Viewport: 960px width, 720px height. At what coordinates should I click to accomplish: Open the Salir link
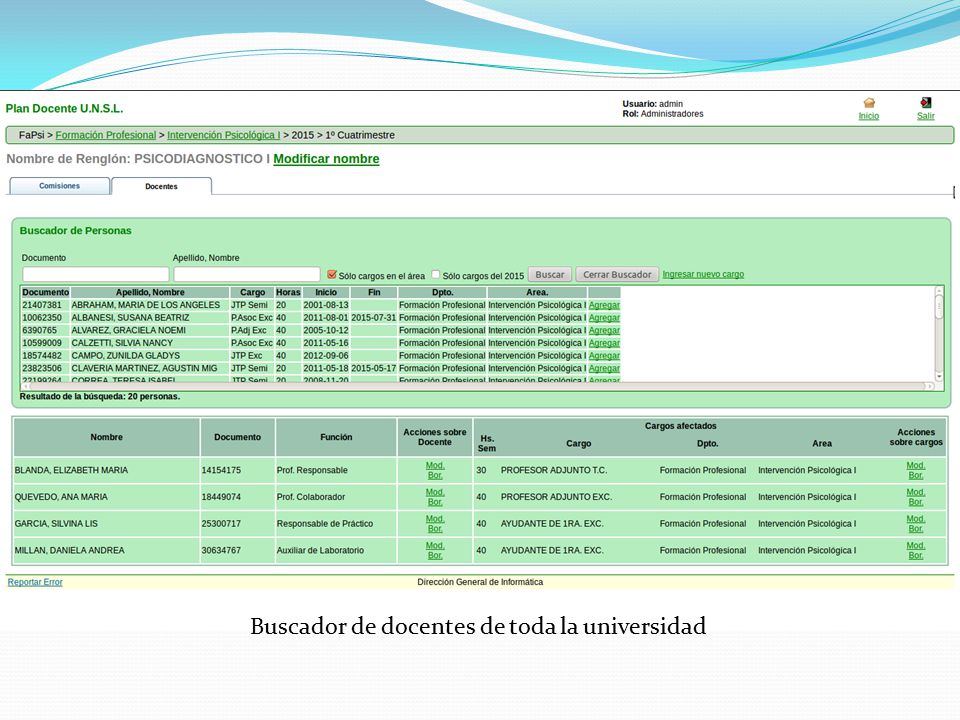point(925,116)
